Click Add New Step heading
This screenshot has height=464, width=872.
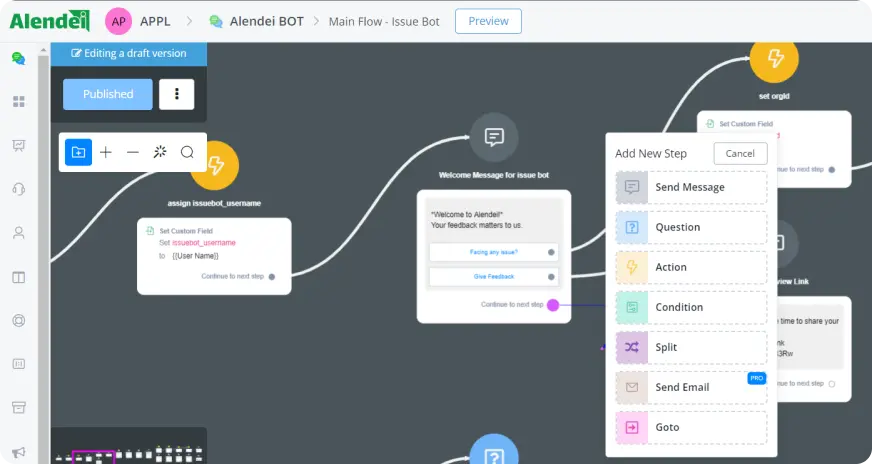coord(651,154)
